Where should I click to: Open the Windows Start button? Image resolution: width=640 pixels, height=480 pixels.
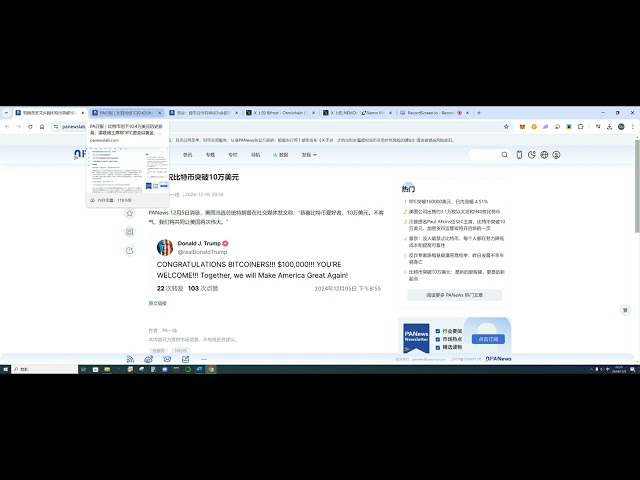tap(5, 369)
